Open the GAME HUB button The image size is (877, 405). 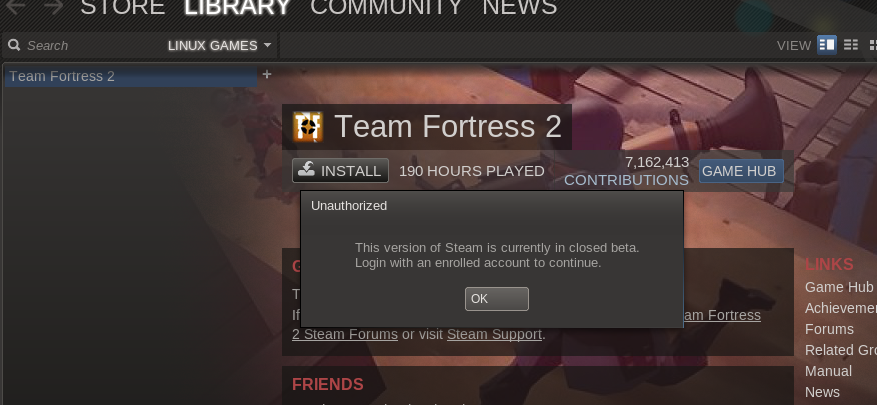tap(741, 171)
